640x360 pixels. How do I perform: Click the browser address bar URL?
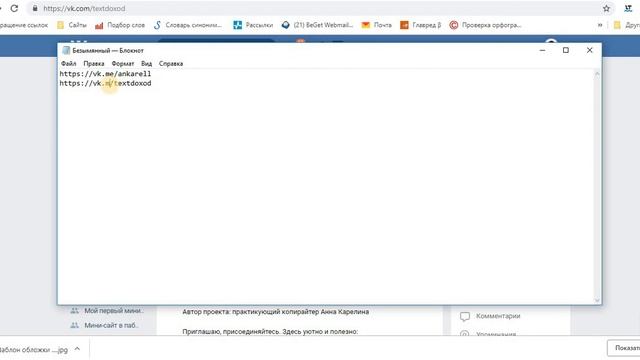coord(84,8)
